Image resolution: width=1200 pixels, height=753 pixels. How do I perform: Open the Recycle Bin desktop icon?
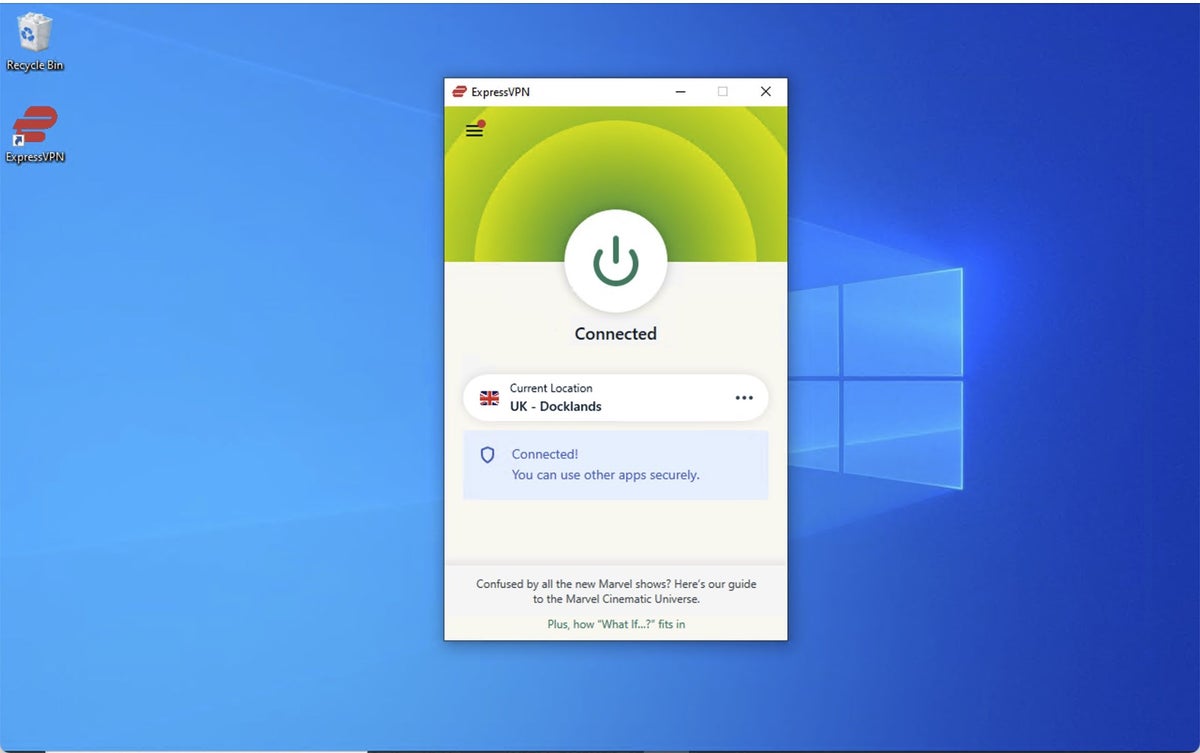click(x=35, y=42)
